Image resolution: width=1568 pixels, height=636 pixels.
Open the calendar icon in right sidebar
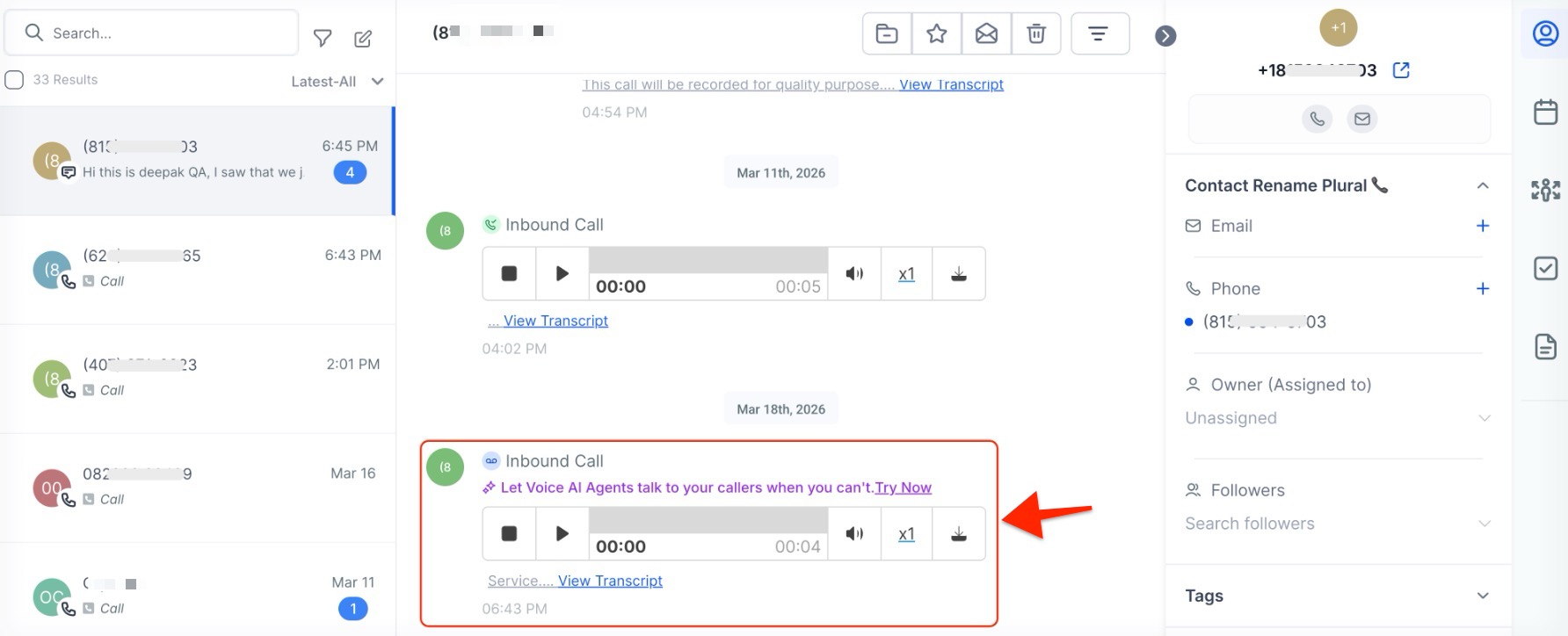coord(1545,112)
